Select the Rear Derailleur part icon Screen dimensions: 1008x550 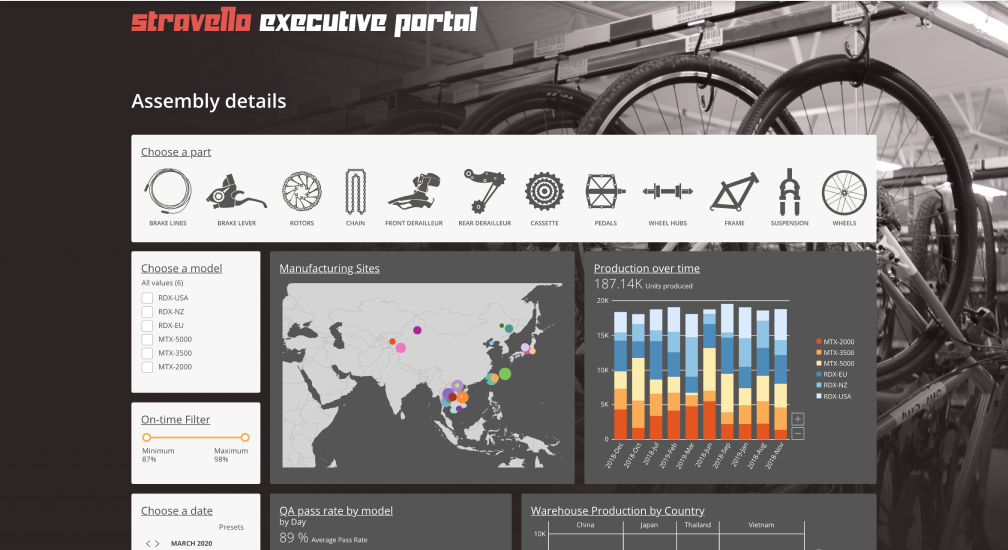485,191
